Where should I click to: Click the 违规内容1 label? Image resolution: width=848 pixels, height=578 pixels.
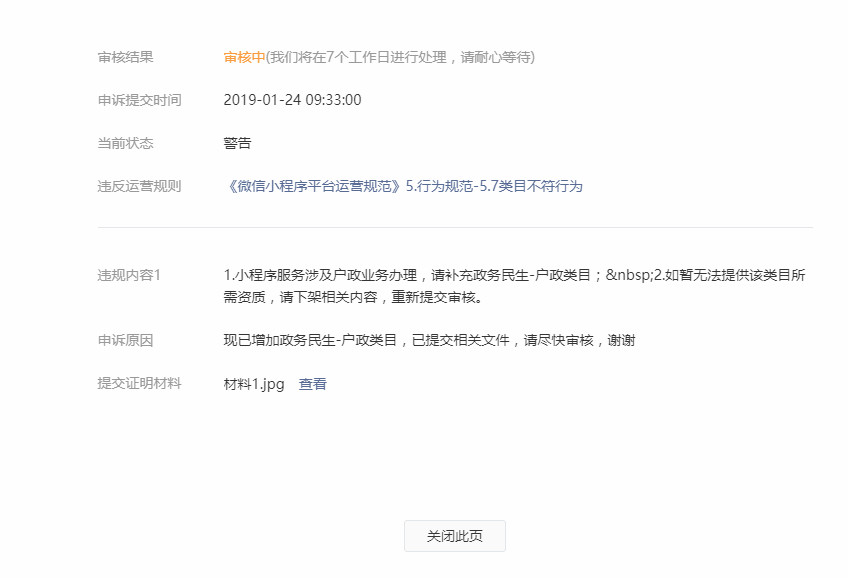pyautogui.click(x=129, y=275)
